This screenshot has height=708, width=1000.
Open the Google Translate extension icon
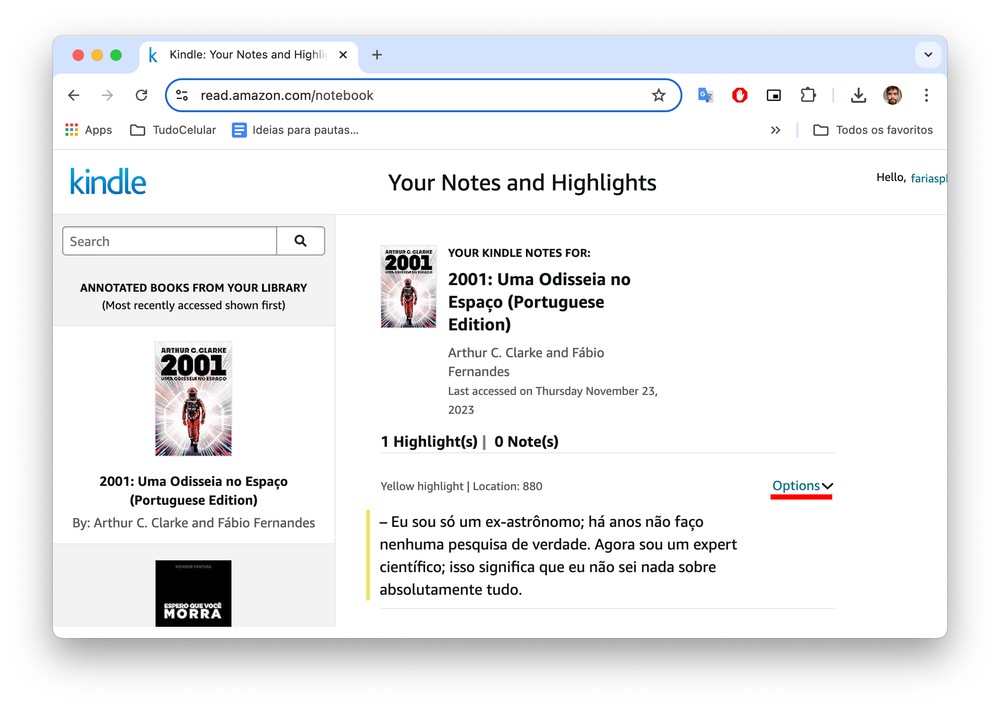(x=705, y=96)
